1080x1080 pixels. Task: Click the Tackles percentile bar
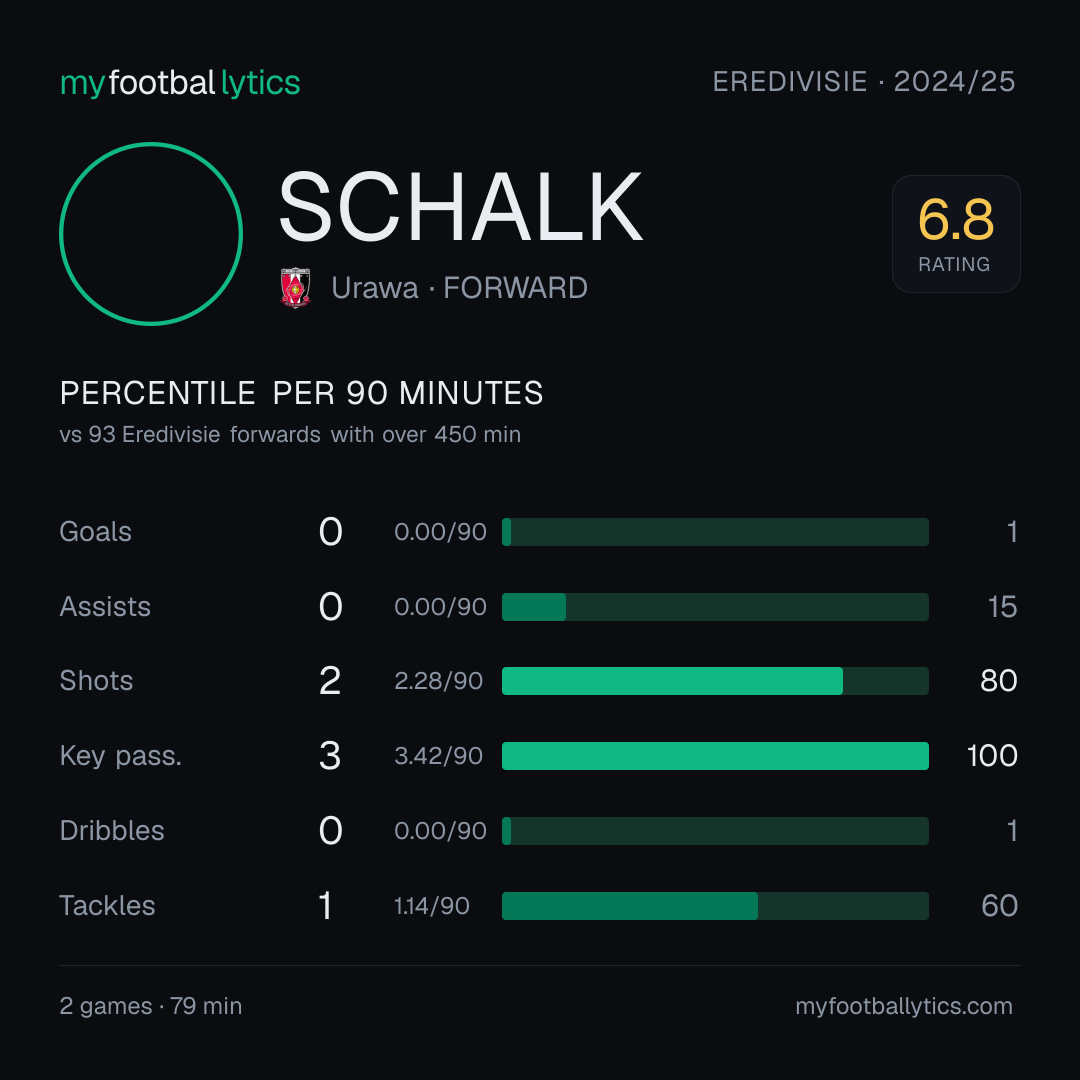(715, 906)
